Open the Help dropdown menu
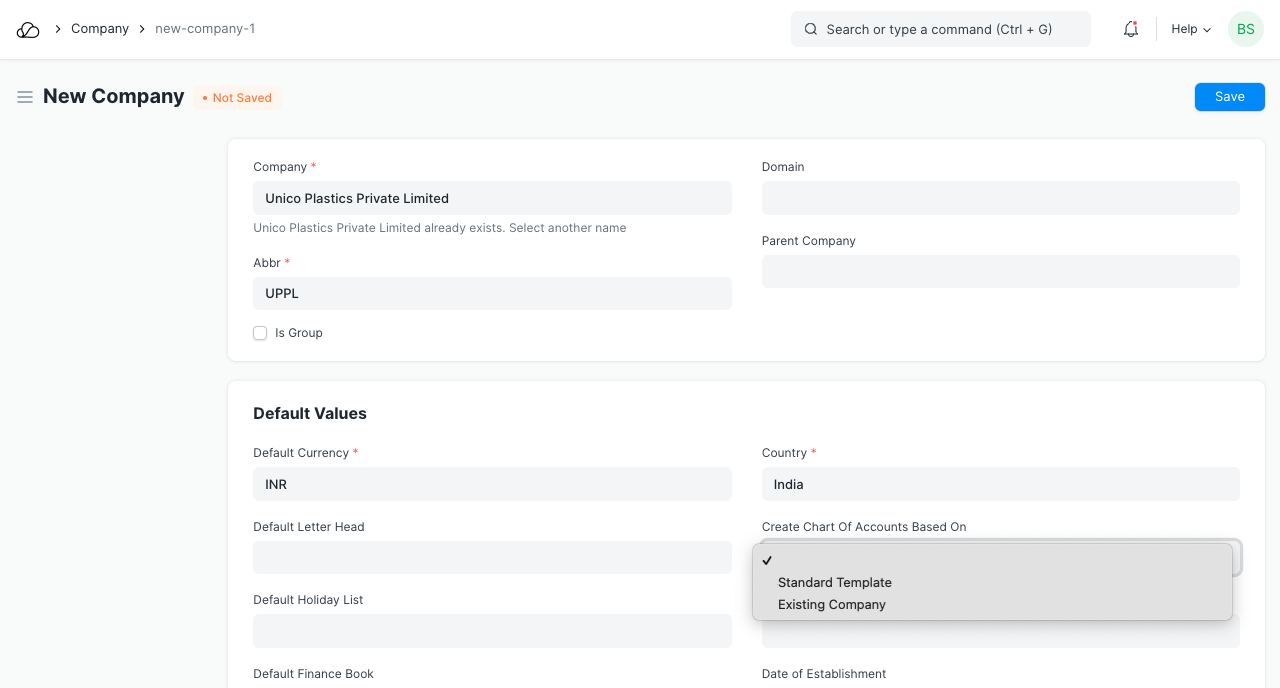This screenshot has width=1280, height=688. [x=1191, y=29]
